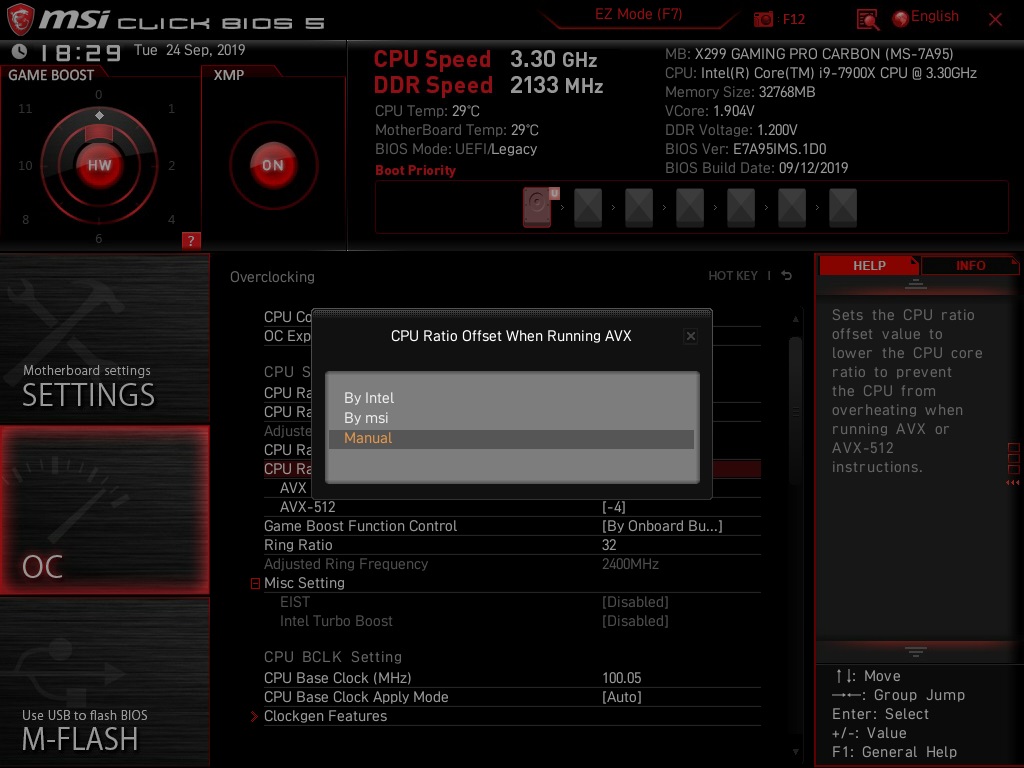Click the help panel top collapse handle
The width and height of the screenshot is (1024, 768).
(x=916, y=283)
